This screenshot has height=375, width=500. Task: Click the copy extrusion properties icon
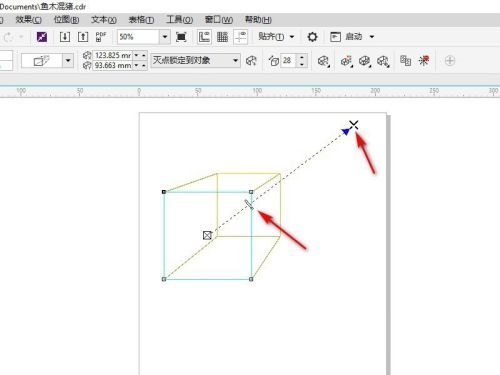405,61
